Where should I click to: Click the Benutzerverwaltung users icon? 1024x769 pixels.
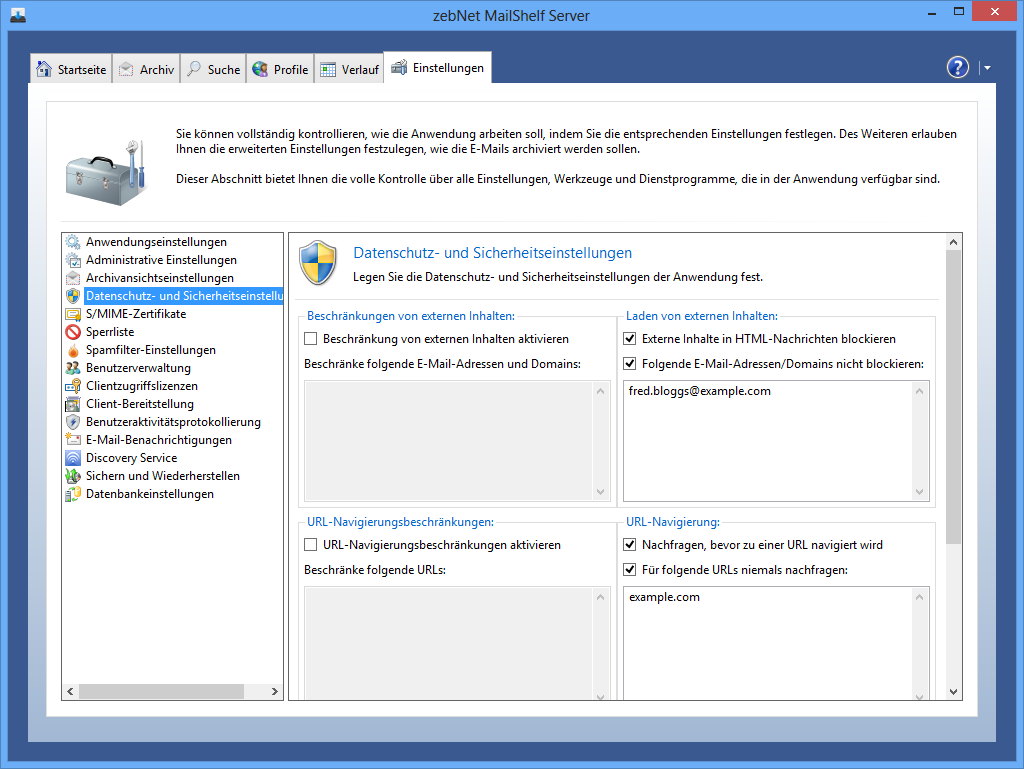pyautogui.click(x=73, y=368)
